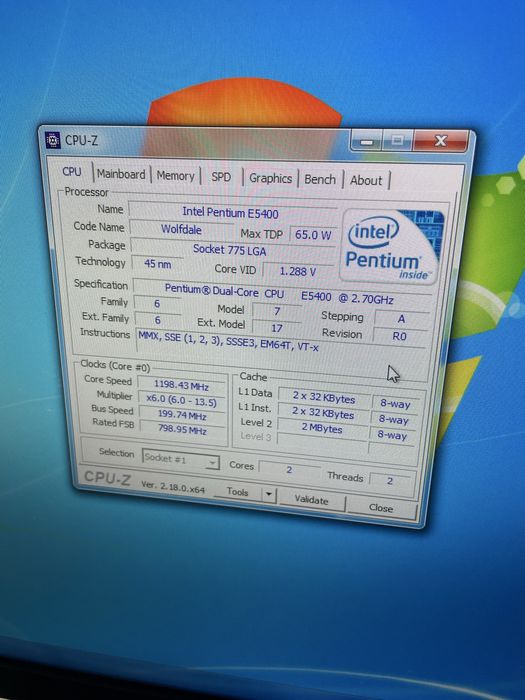
Task: Expand the Tools button dropdown arrow
Action: tap(269, 494)
